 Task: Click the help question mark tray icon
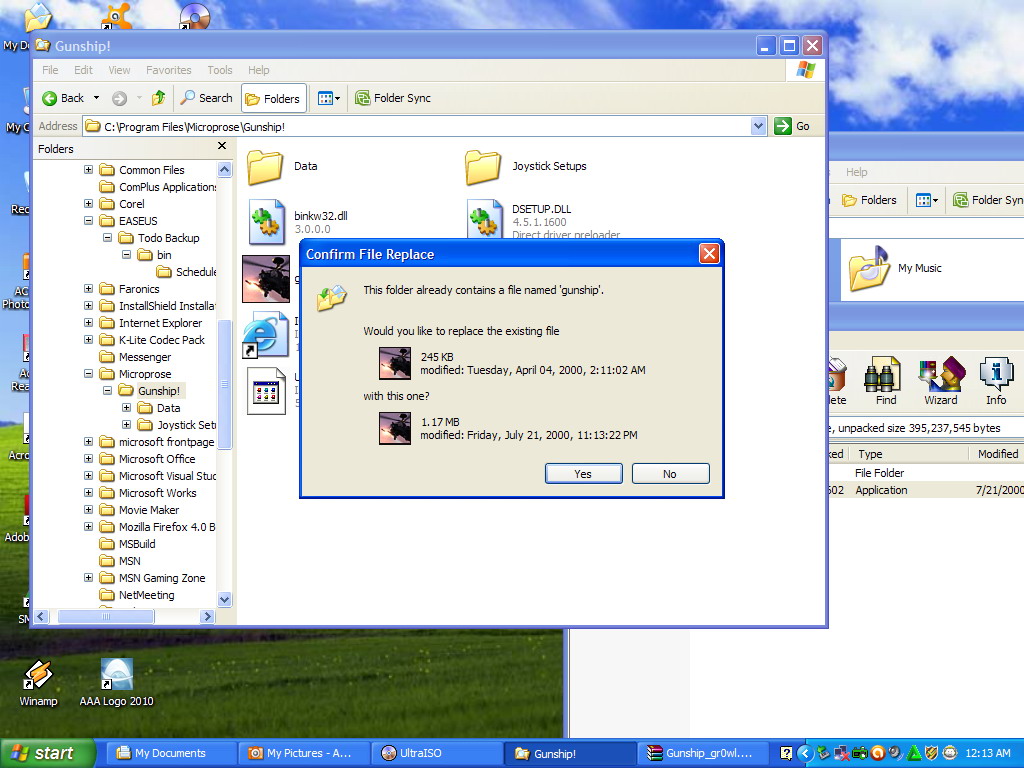click(x=787, y=754)
